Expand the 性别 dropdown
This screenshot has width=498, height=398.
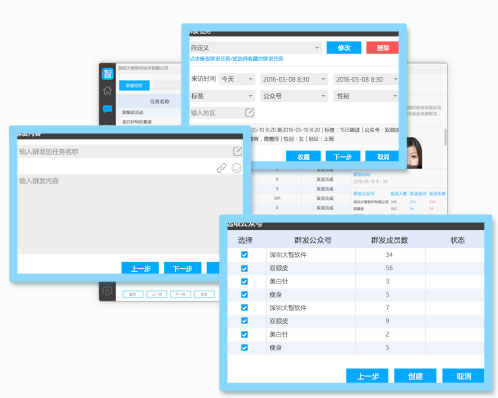click(366, 96)
